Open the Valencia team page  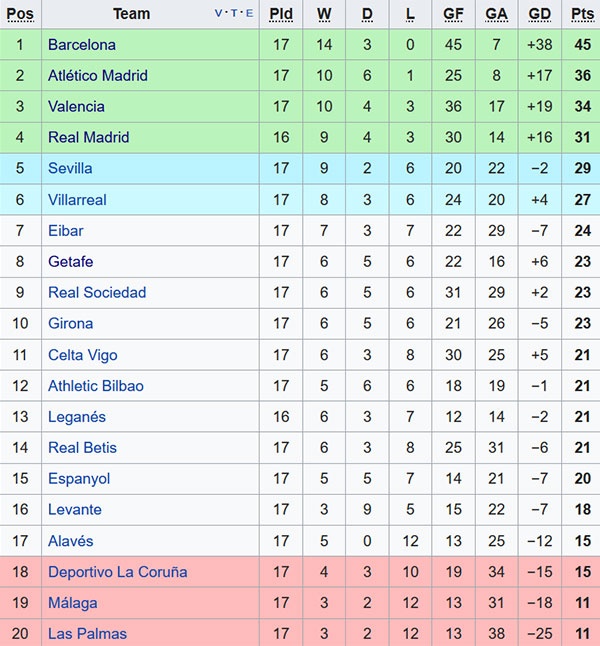point(76,107)
